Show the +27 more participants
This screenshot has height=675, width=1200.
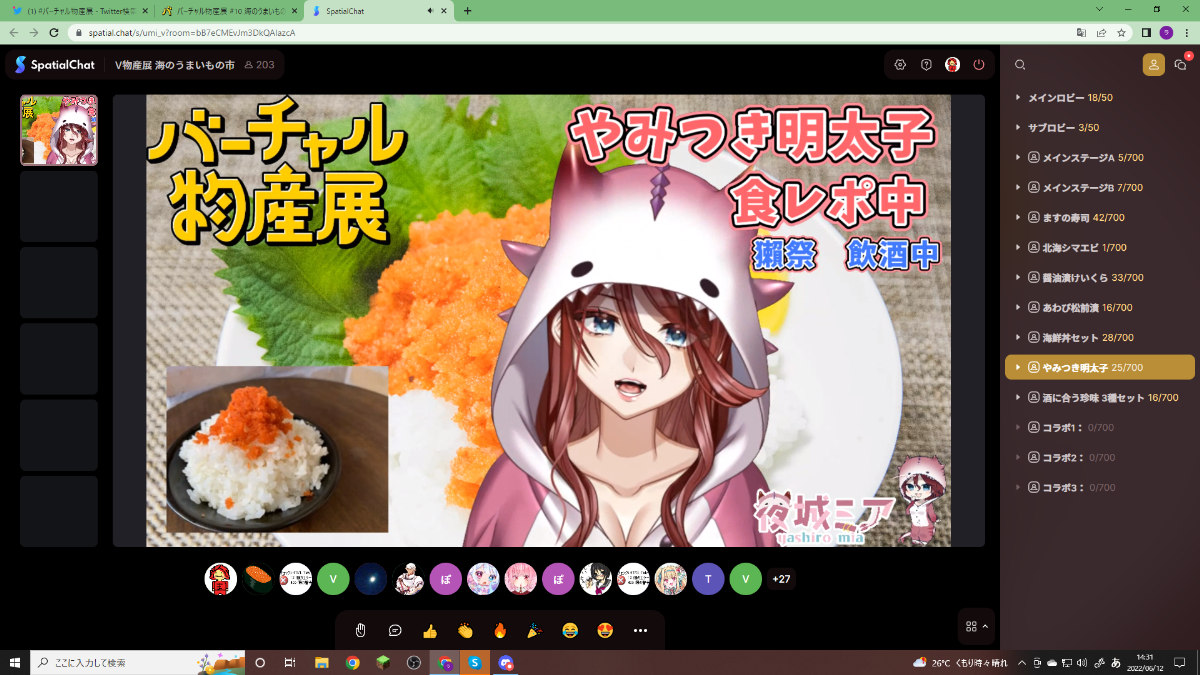click(781, 579)
